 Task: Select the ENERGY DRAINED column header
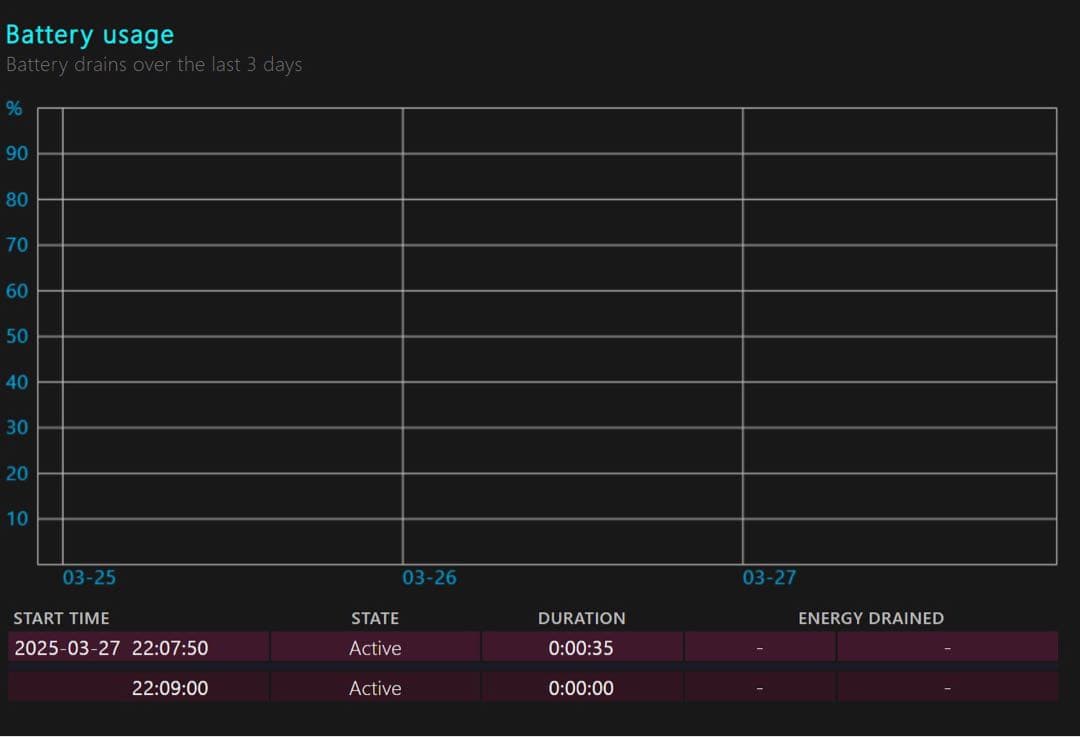[x=870, y=618]
